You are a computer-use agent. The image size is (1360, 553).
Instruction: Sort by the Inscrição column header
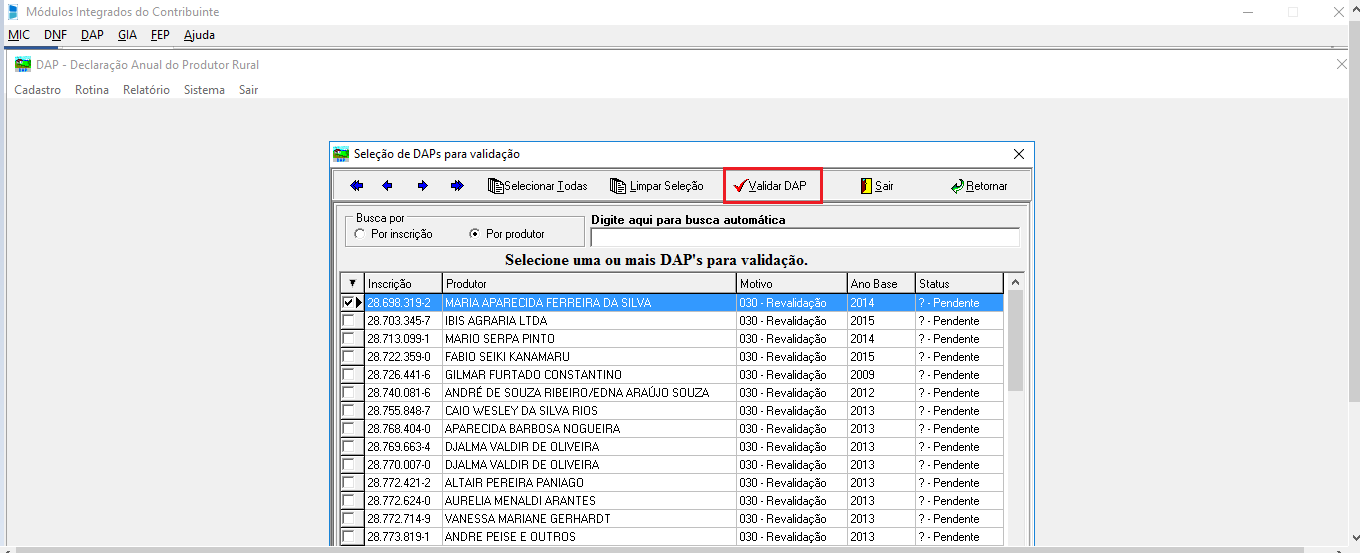point(403,284)
